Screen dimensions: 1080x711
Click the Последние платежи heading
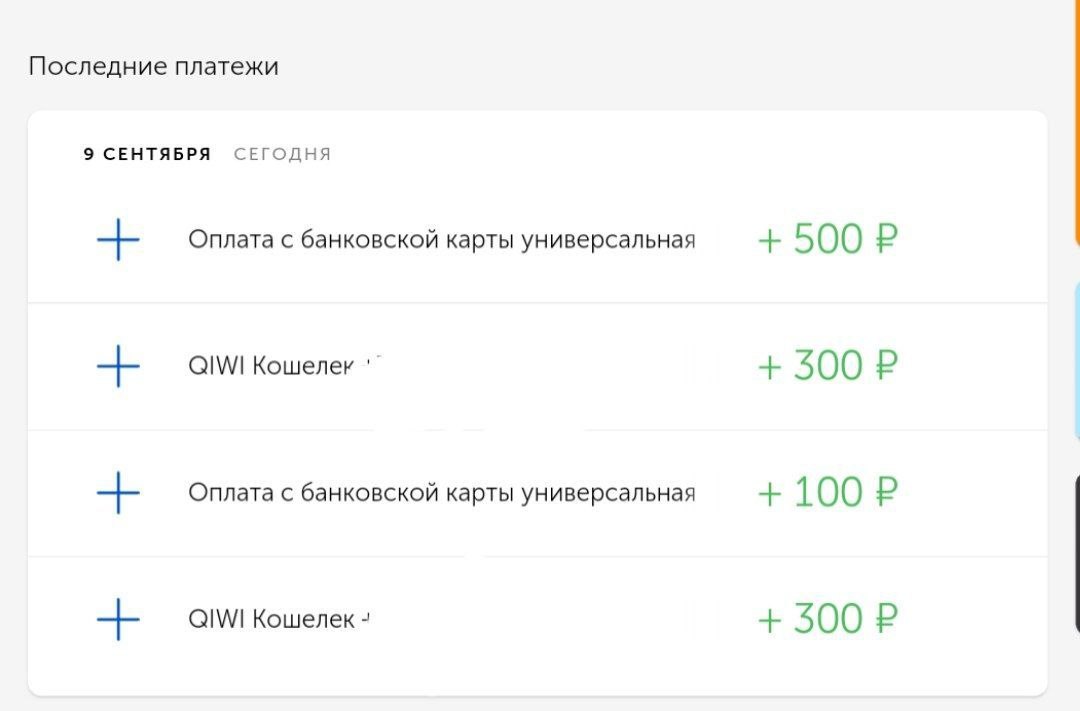153,67
